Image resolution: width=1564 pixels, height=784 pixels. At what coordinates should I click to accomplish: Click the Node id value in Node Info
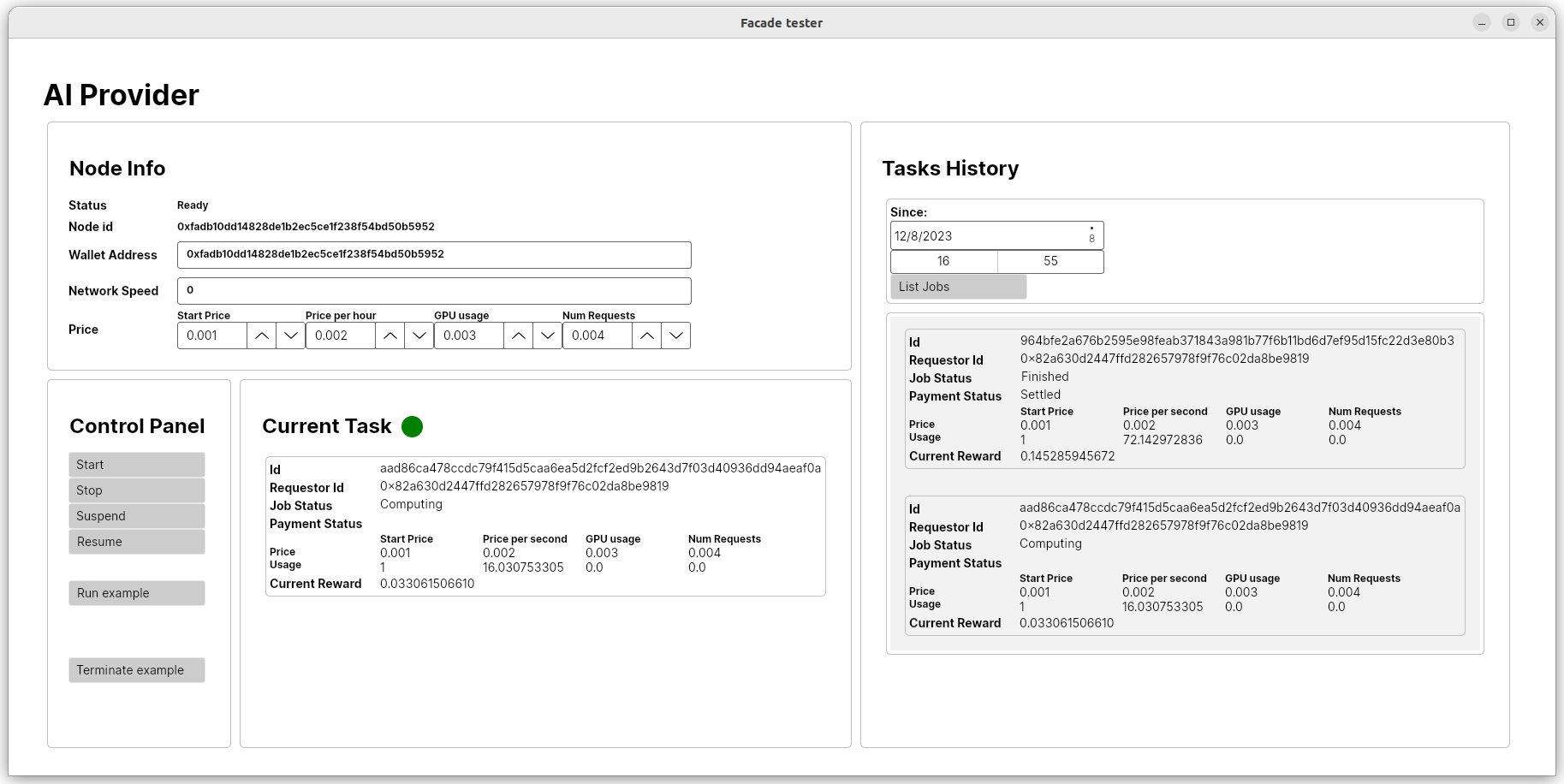(x=306, y=227)
